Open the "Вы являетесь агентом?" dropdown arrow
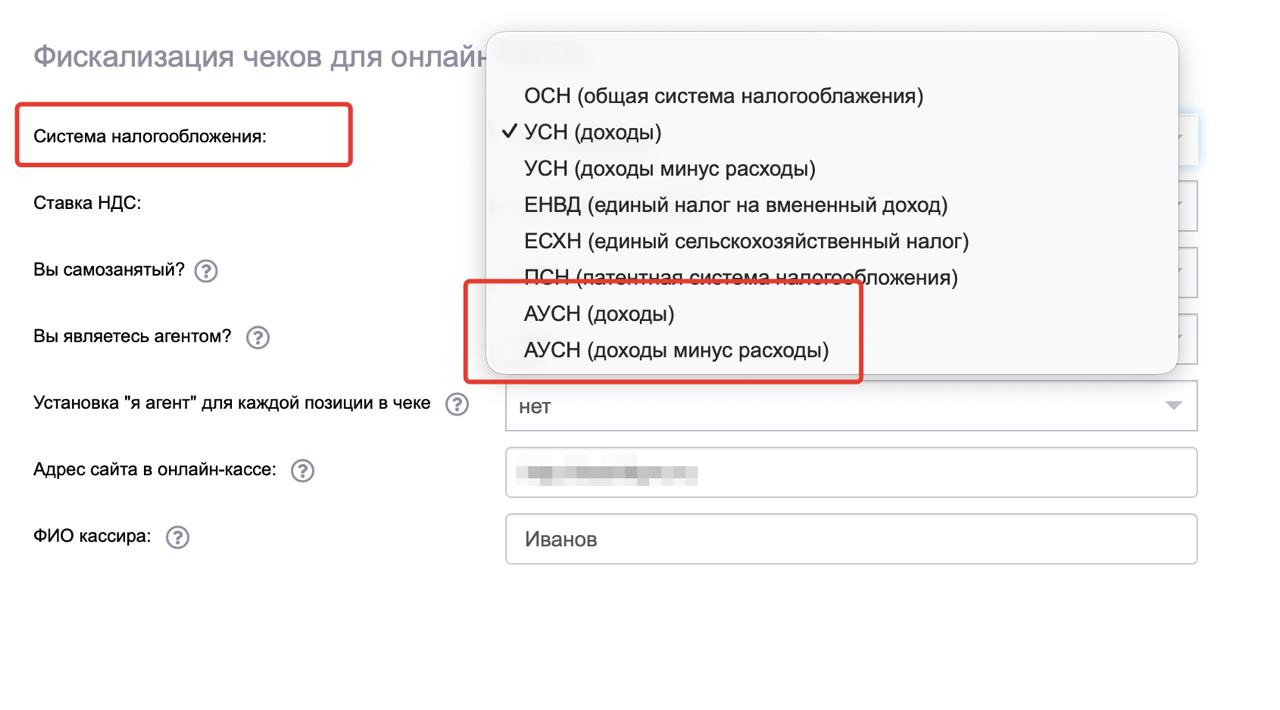Viewport: 1280px width, 710px height. [1186, 338]
